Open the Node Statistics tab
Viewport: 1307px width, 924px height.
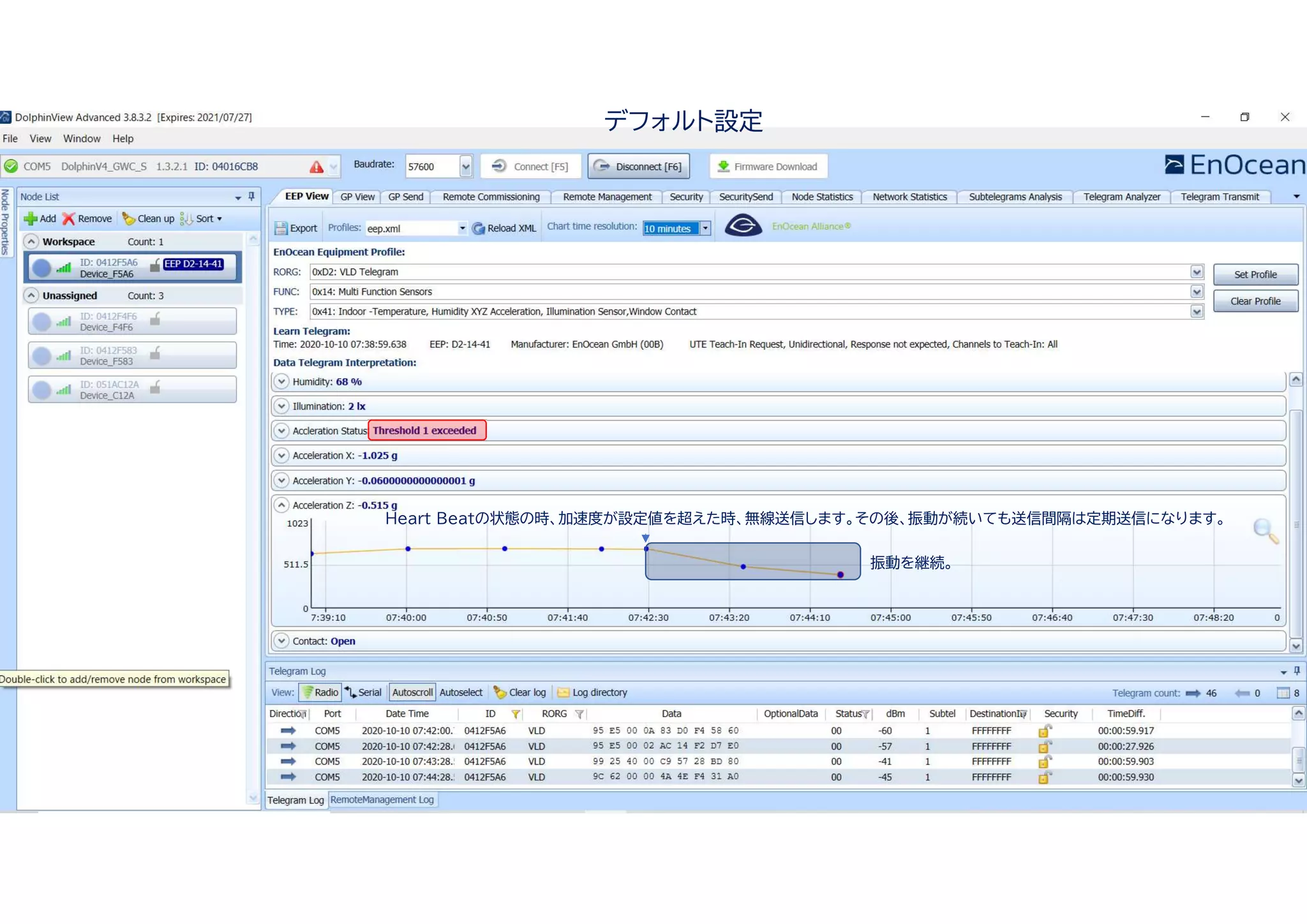click(822, 197)
